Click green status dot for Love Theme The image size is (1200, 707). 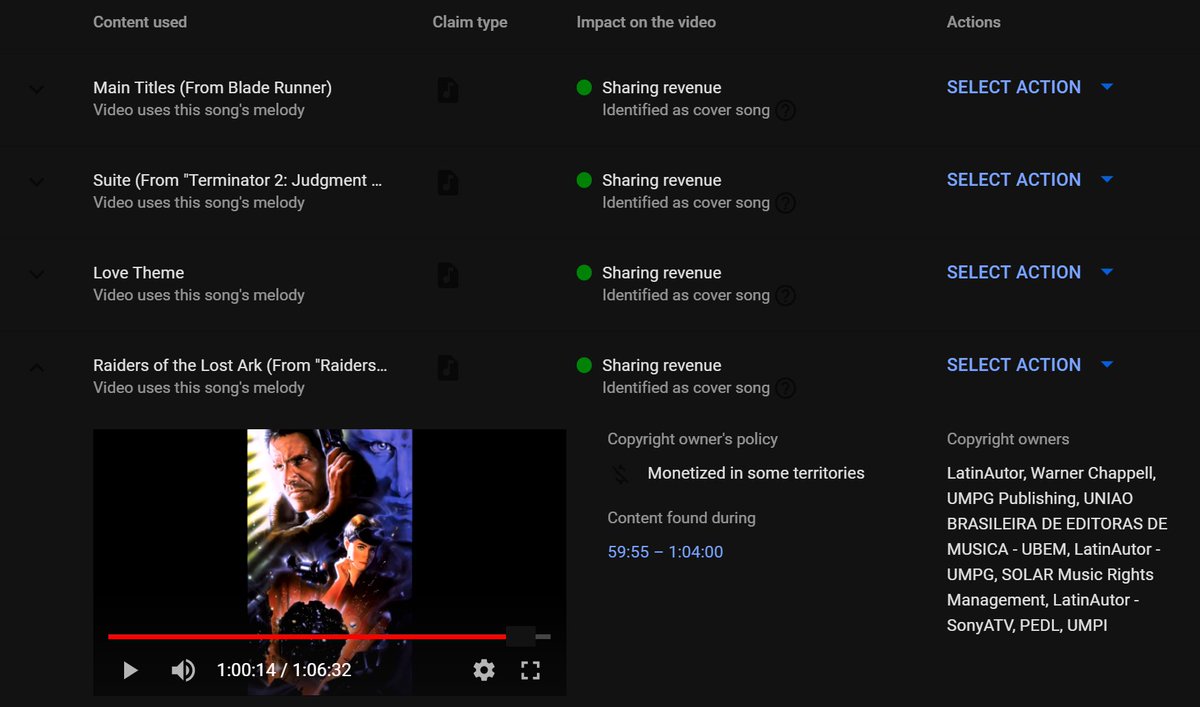click(585, 273)
